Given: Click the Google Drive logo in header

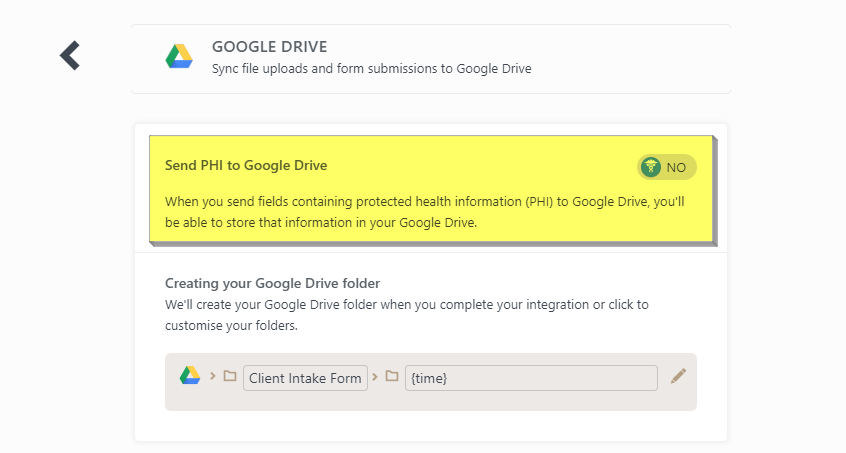Looking at the screenshot, I should pyautogui.click(x=179, y=57).
